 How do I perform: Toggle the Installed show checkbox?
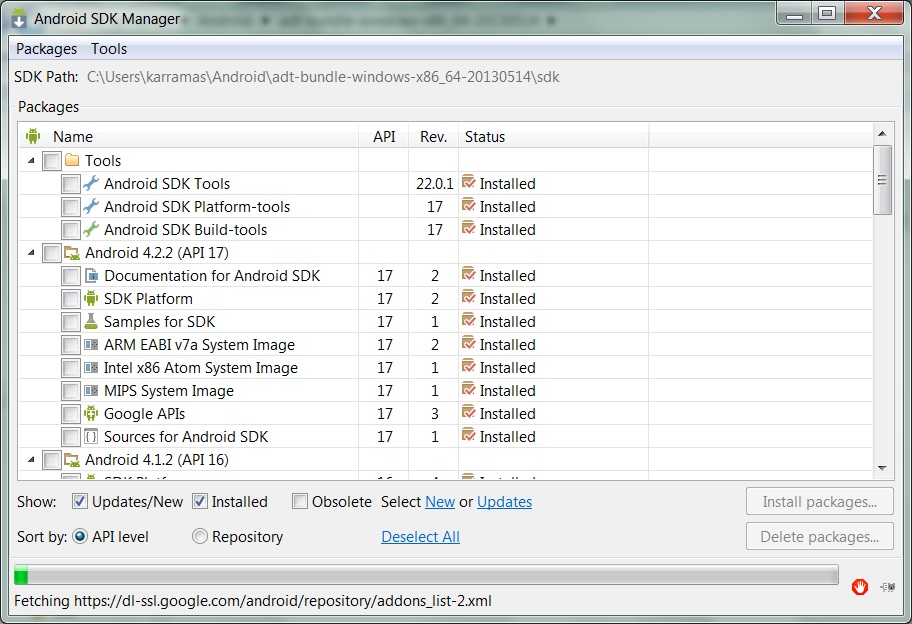pyautogui.click(x=200, y=501)
